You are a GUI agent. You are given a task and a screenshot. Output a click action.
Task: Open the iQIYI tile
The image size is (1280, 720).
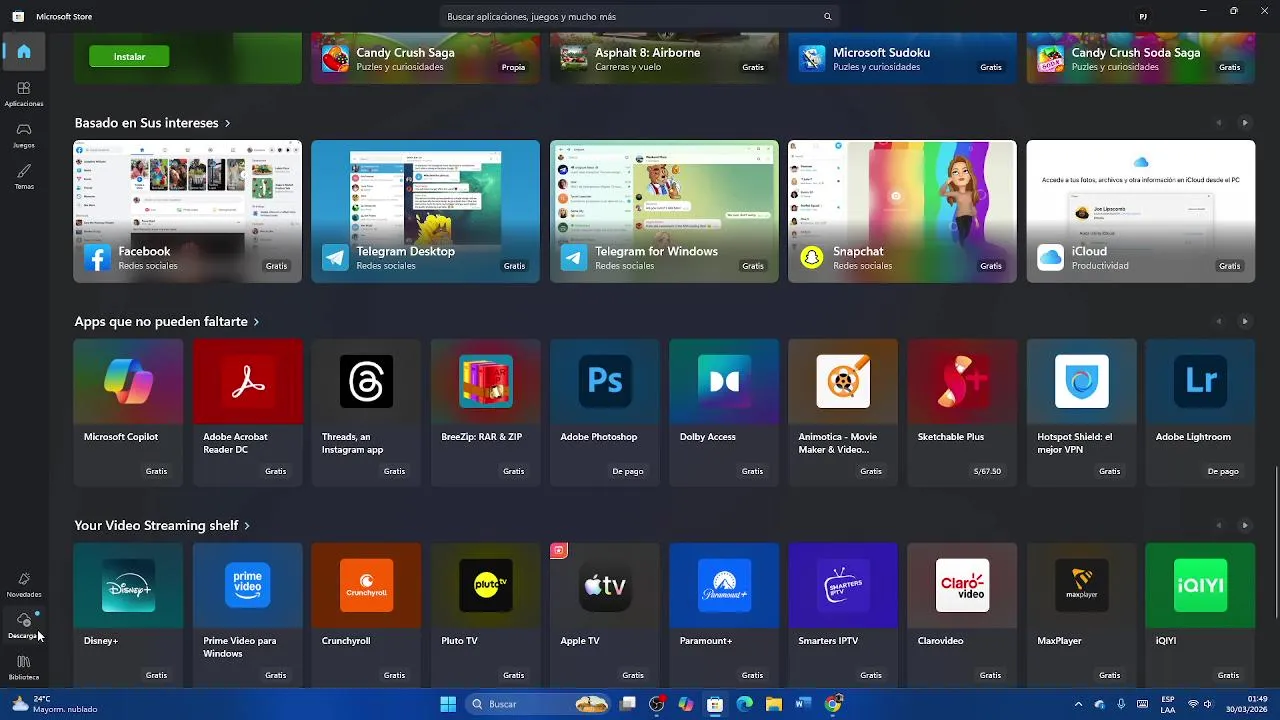[1200, 615]
